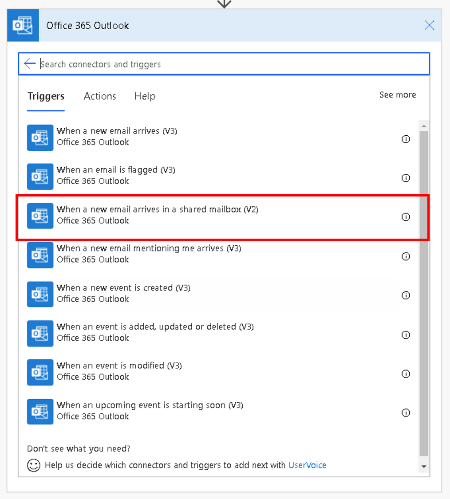Show info for When a new event is created
The image size is (450, 499).
pos(406,295)
